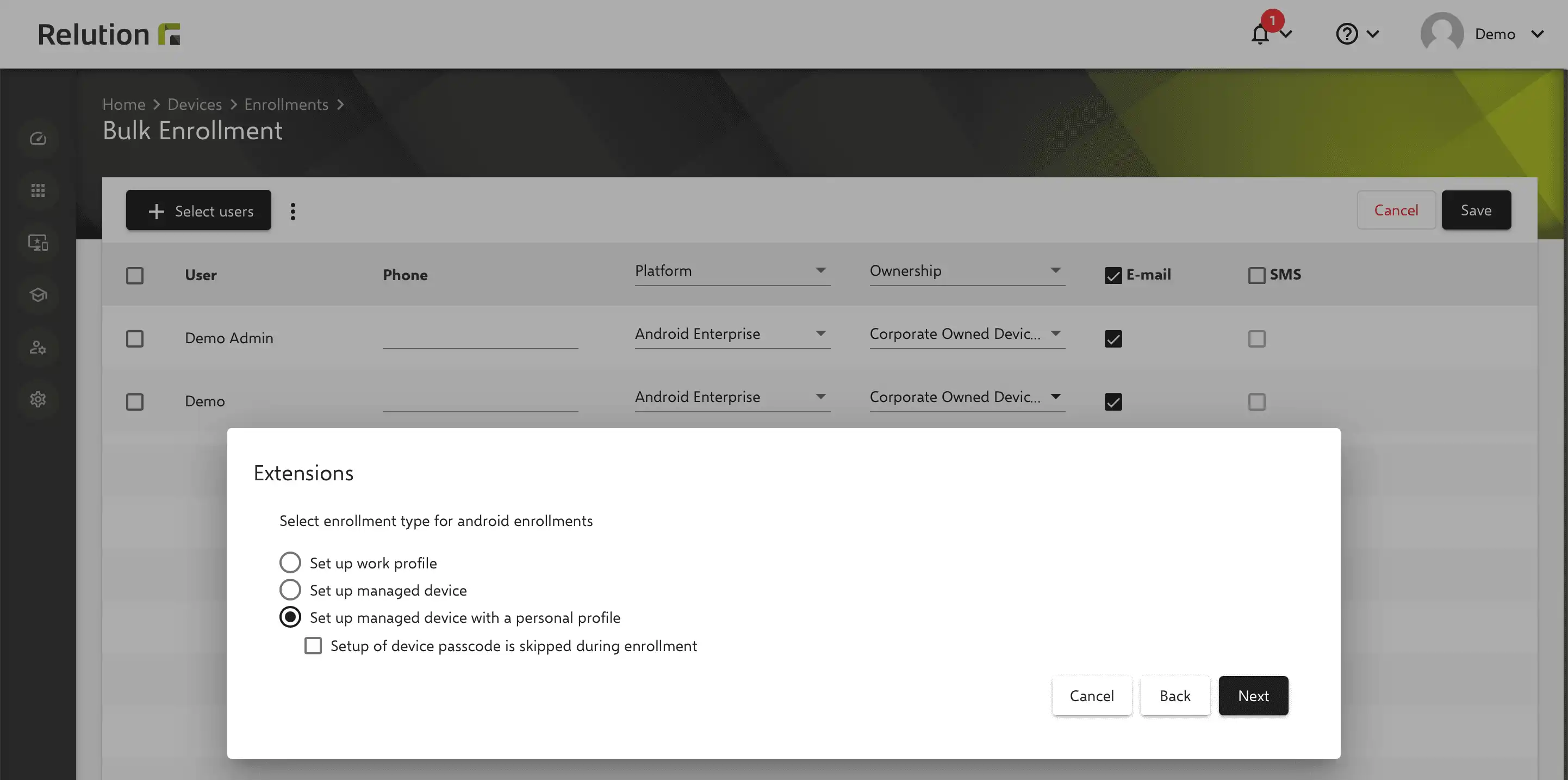Open the settings gear sidebar icon

(x=38, y=399)
